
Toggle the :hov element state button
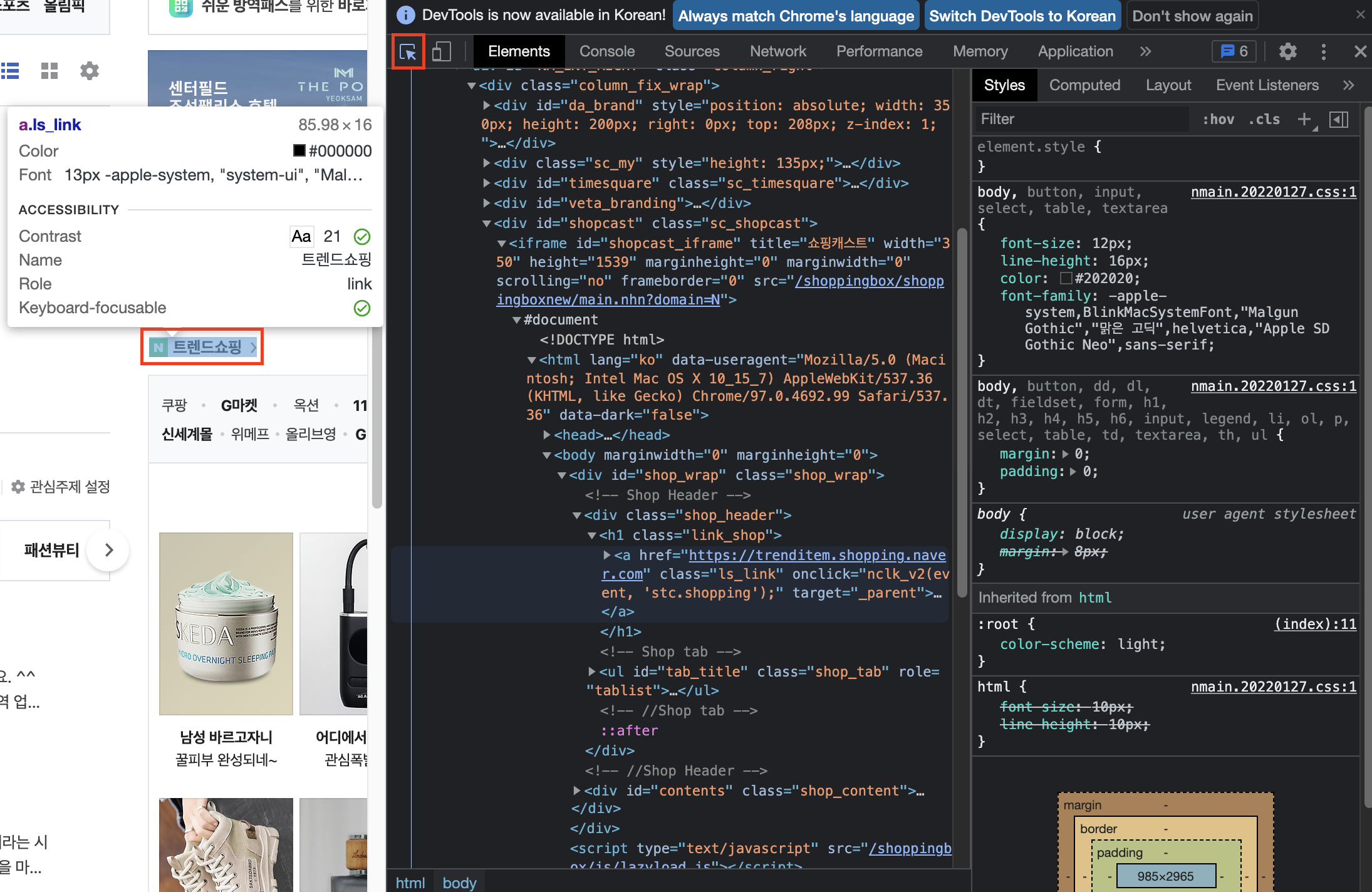pyautogui.click(x=1218, y=119)
